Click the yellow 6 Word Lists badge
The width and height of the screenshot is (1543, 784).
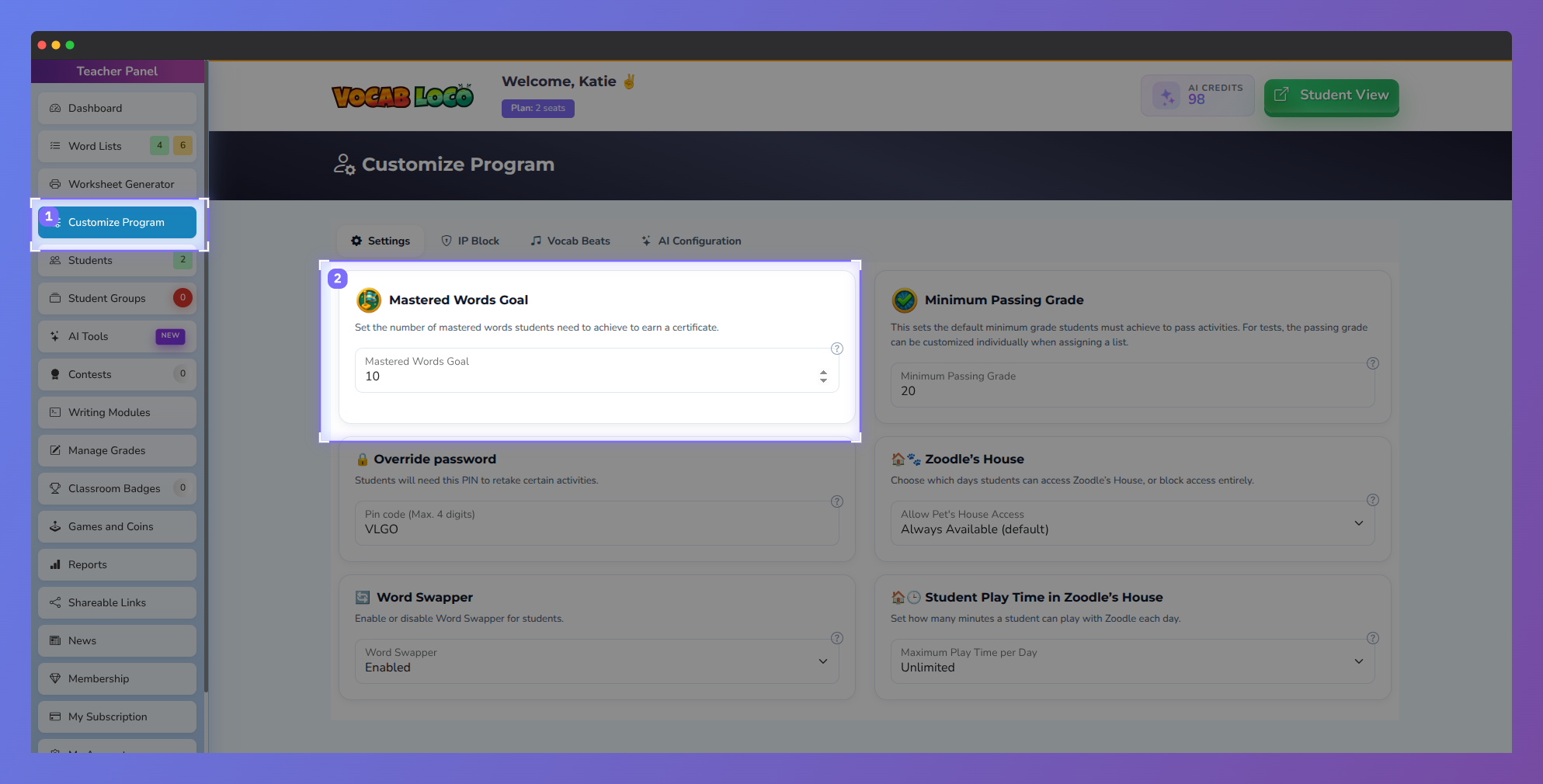(182, 145)
